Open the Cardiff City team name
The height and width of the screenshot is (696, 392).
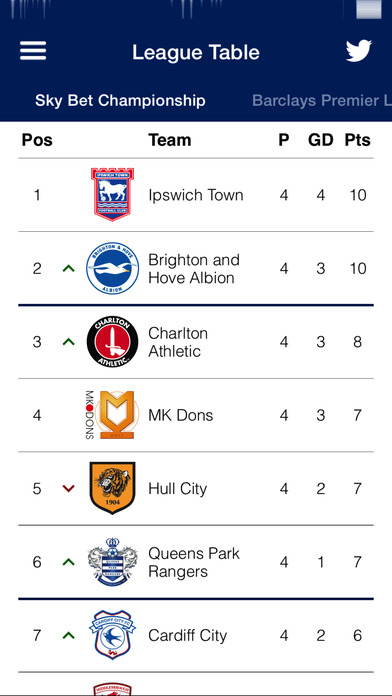coord(187,636)
